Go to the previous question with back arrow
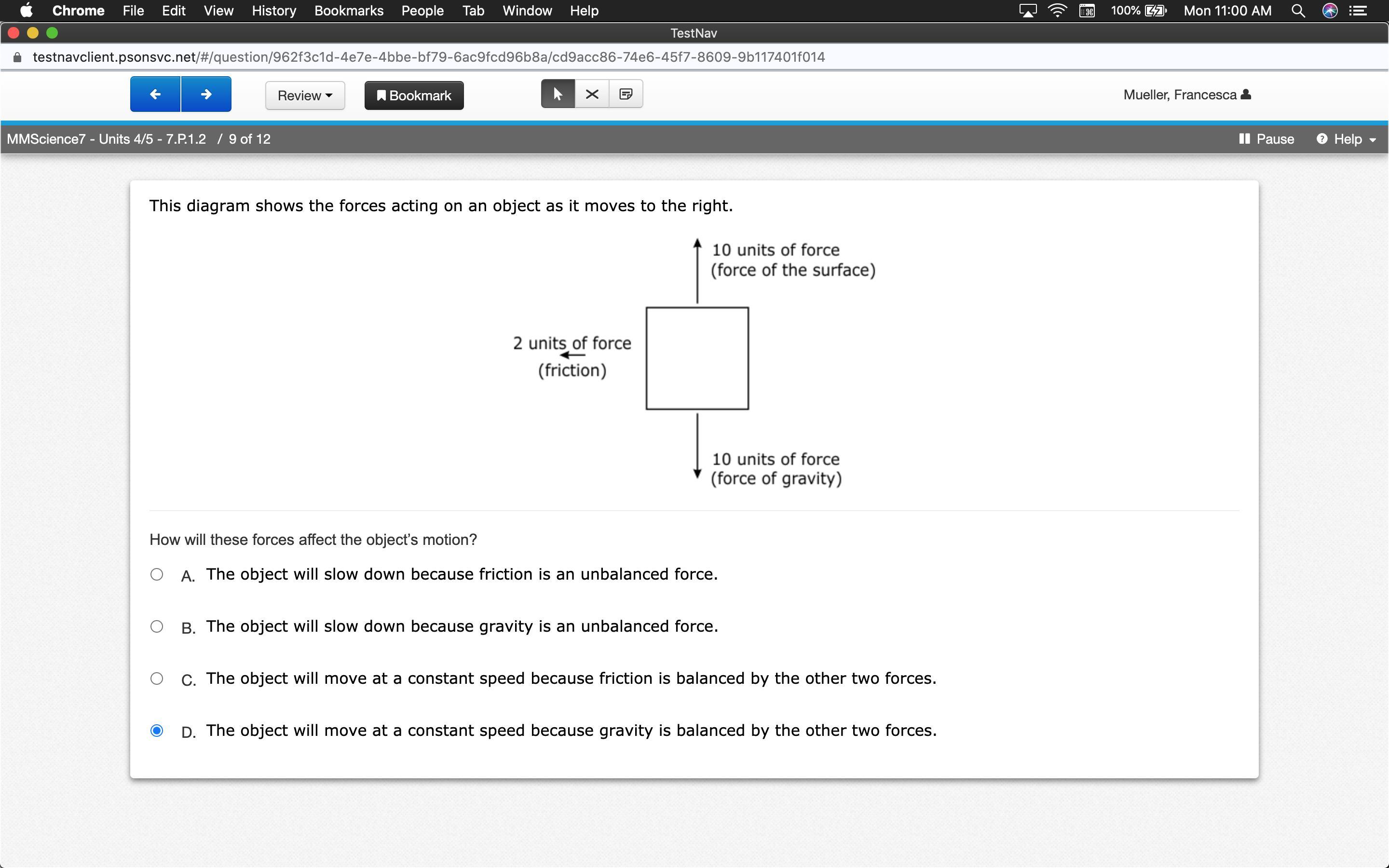Screen dimensions: 1389x868 coord(155,94)
